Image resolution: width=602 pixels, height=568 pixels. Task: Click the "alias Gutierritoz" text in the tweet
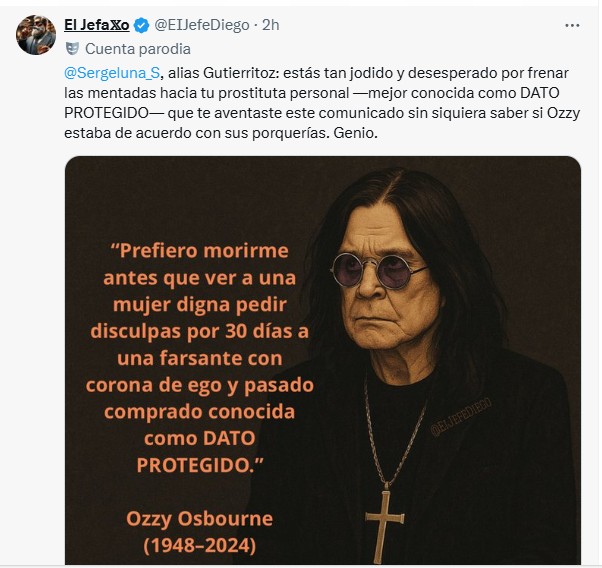pyautogui.click(x=222, y=73)
